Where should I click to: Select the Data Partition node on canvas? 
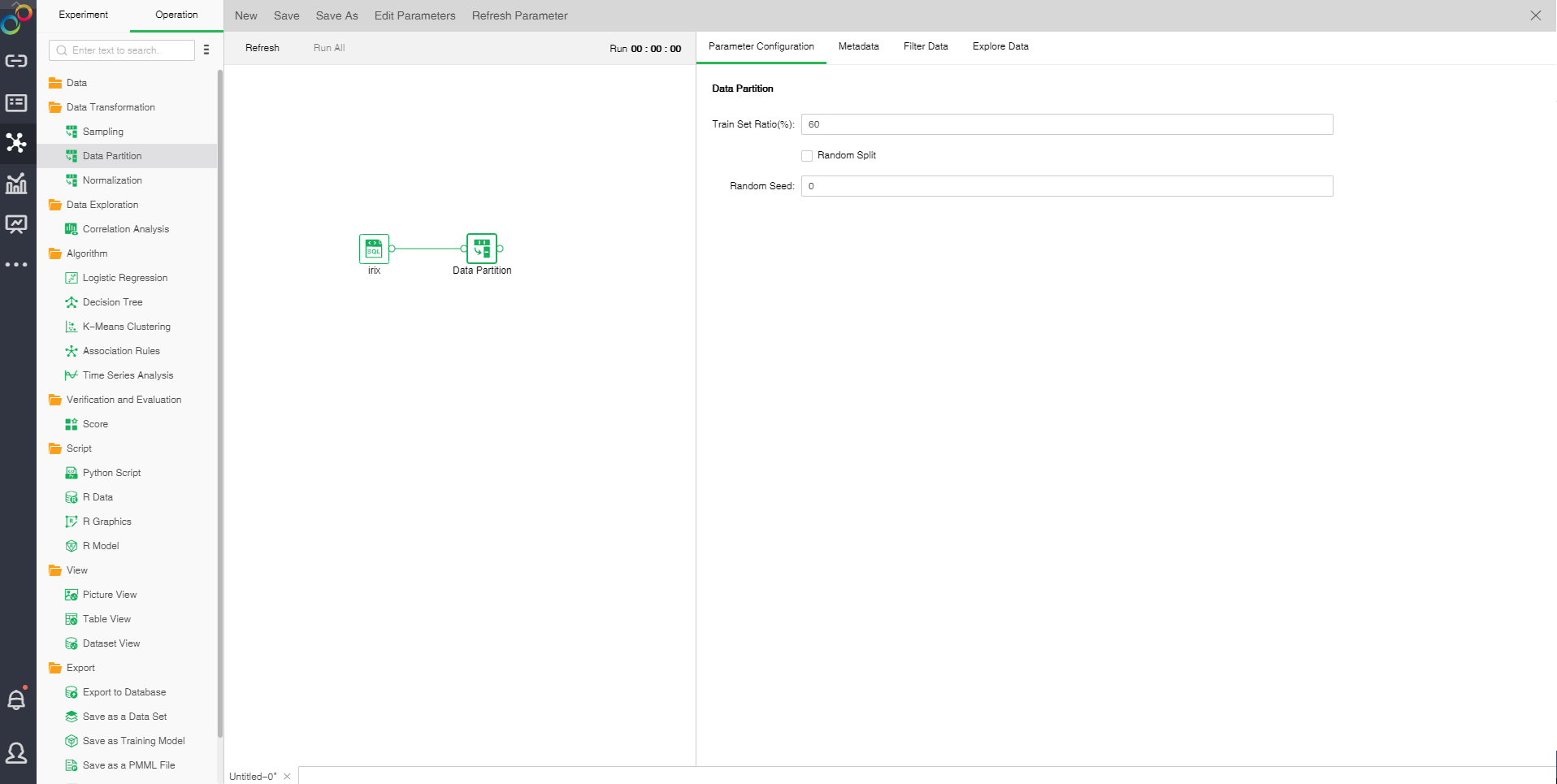click(x=482, y=249)
